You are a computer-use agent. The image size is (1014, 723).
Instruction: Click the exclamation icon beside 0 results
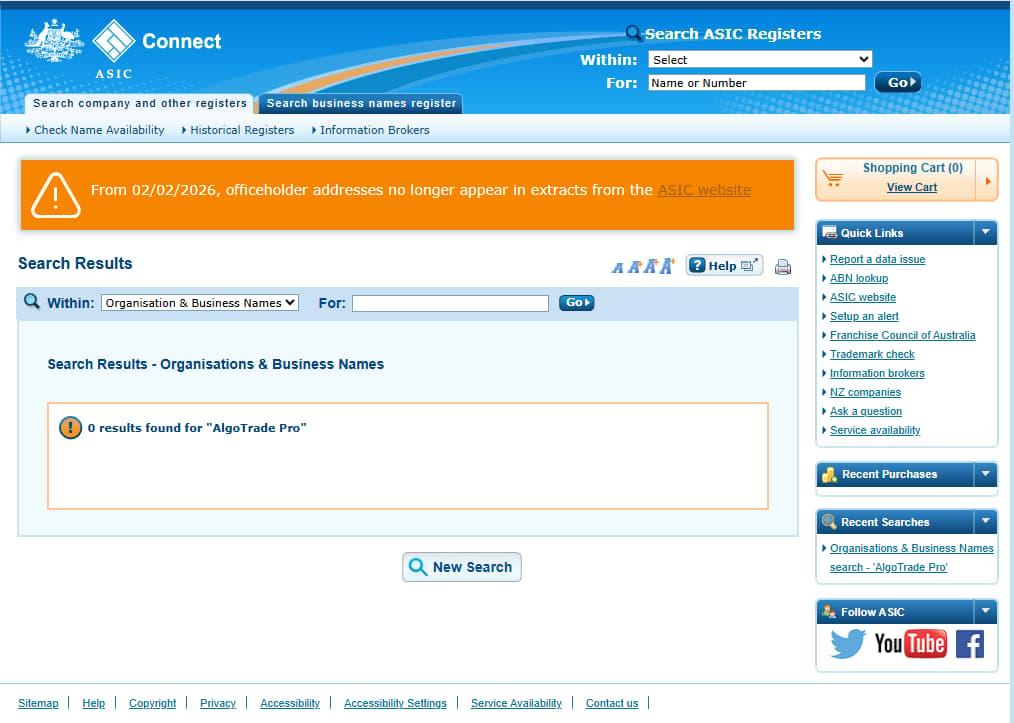click(70, 427)
